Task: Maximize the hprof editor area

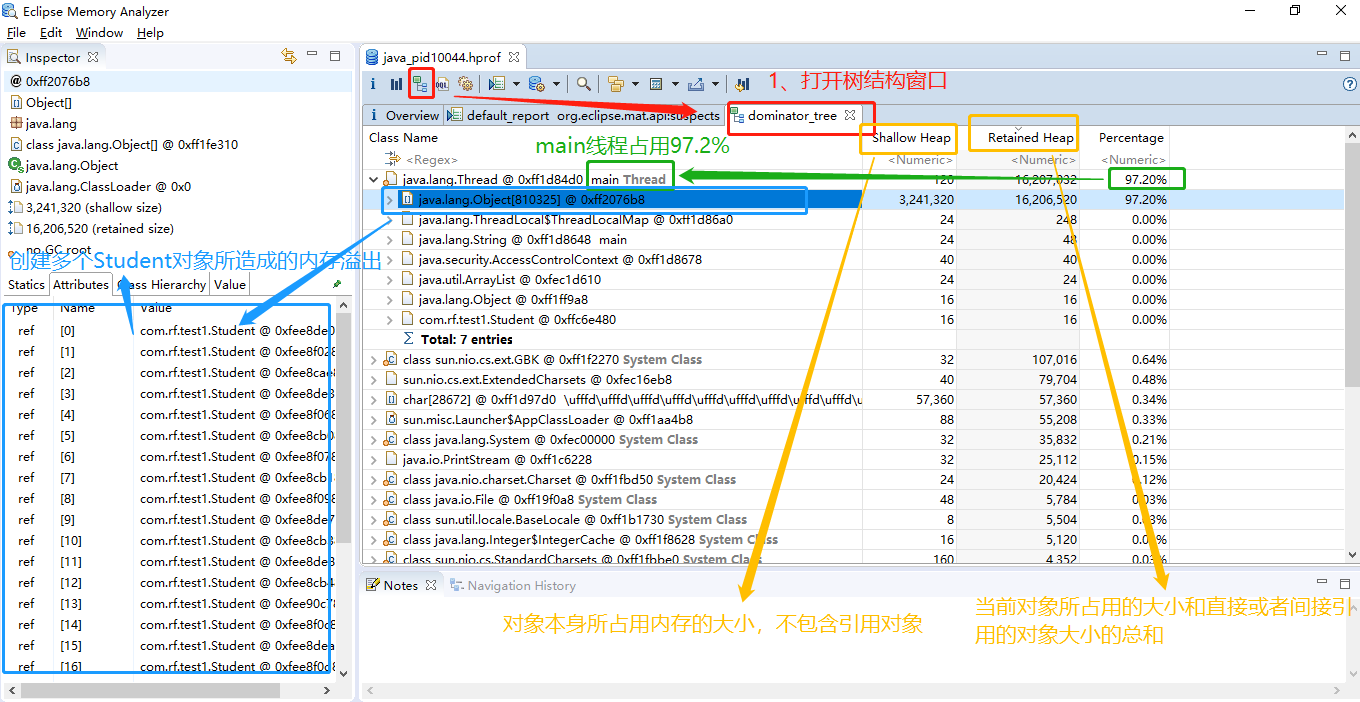Action: pos(1343,56)
